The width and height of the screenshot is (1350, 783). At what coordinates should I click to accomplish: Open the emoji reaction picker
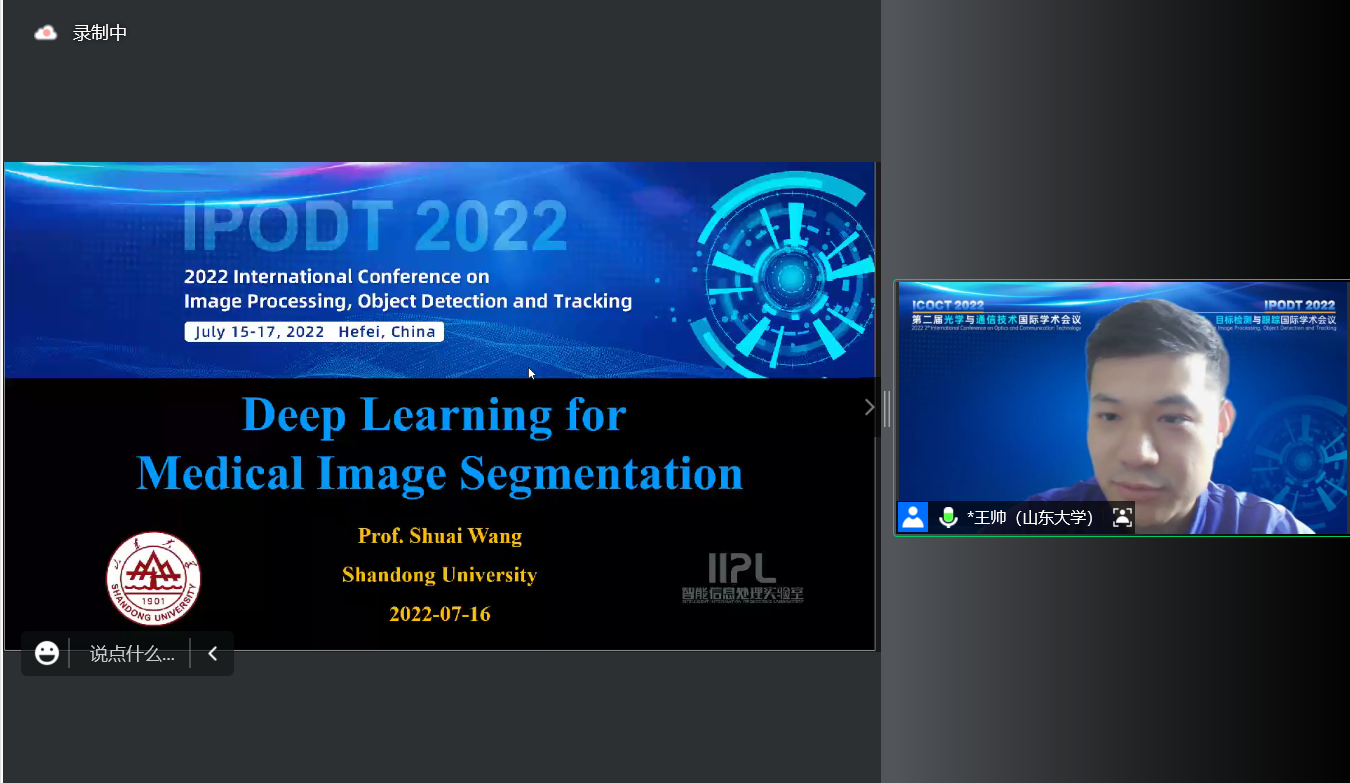tap(46, 653)
